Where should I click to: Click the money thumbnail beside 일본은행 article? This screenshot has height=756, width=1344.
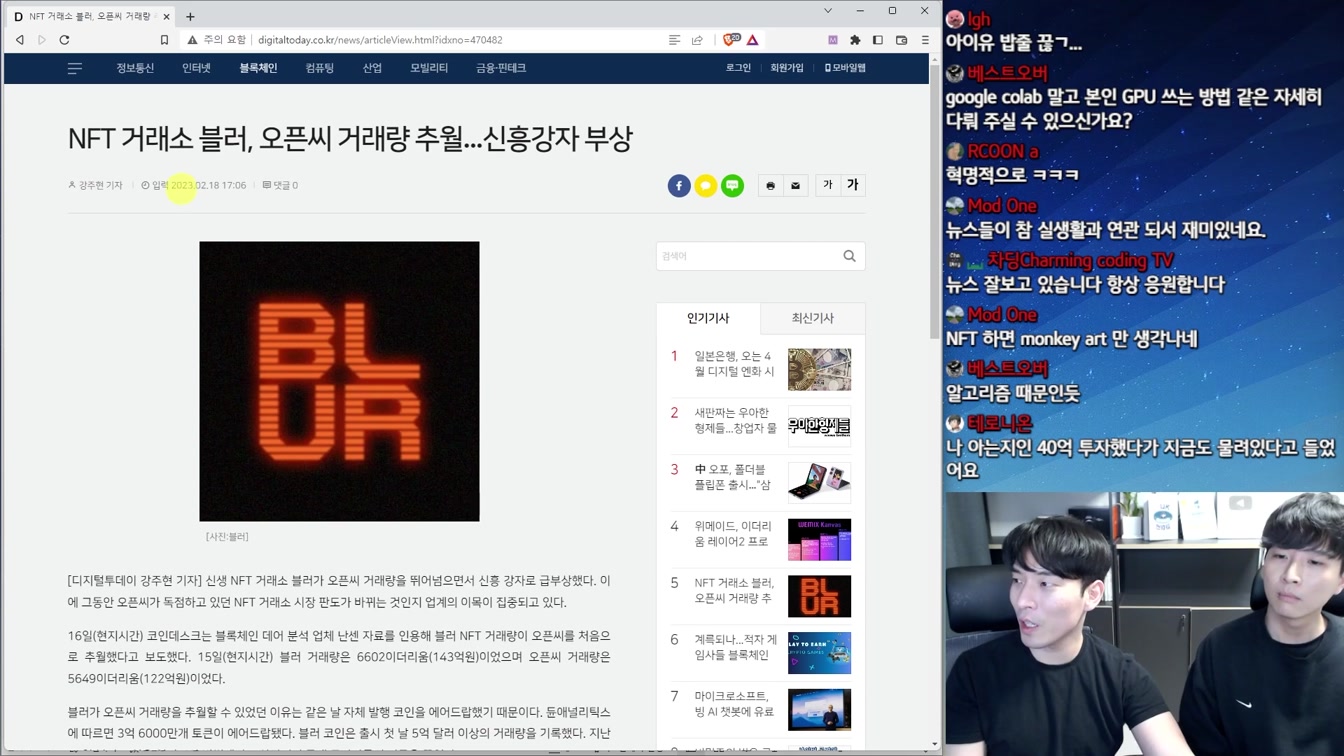(x=819, y=369)
